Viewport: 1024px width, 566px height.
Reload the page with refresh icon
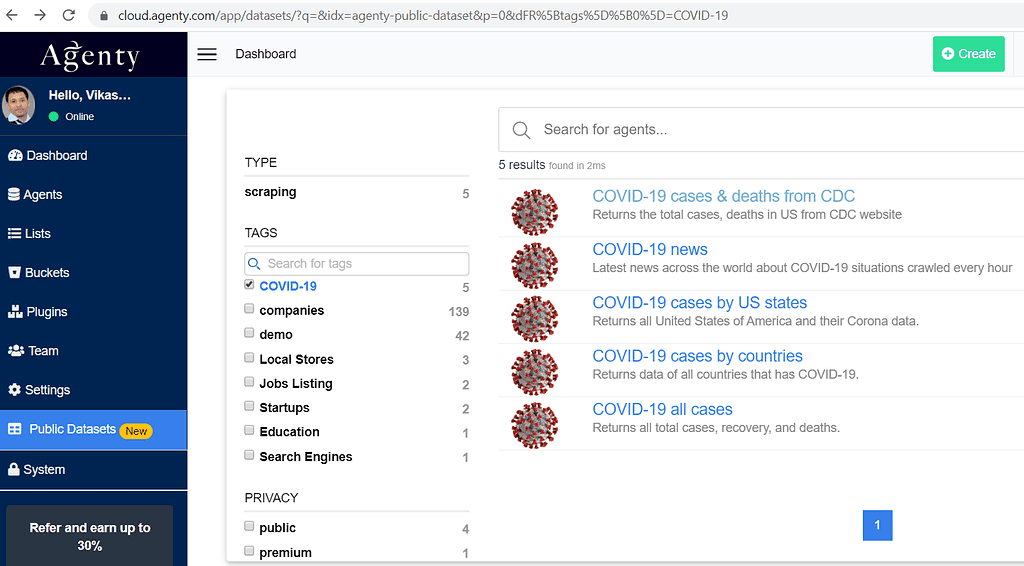(x=69, y=15)
